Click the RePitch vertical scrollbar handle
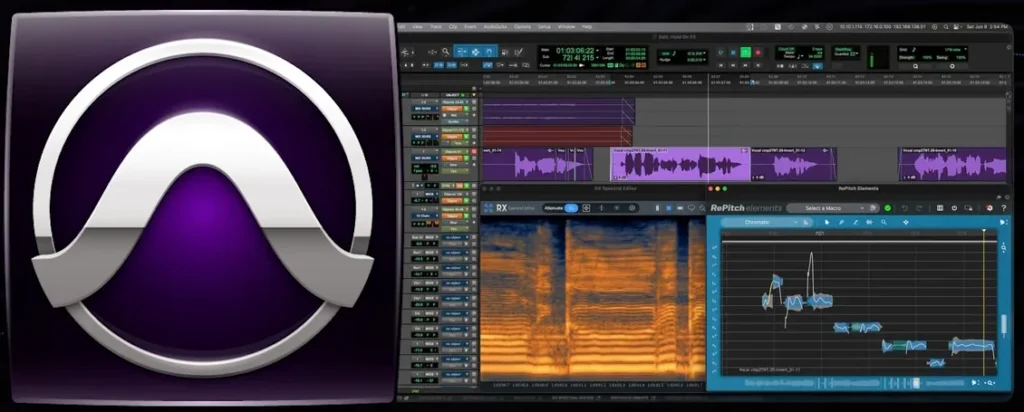The width and height of the screenshot is (1024, 412). click(x=1004, y=325)
